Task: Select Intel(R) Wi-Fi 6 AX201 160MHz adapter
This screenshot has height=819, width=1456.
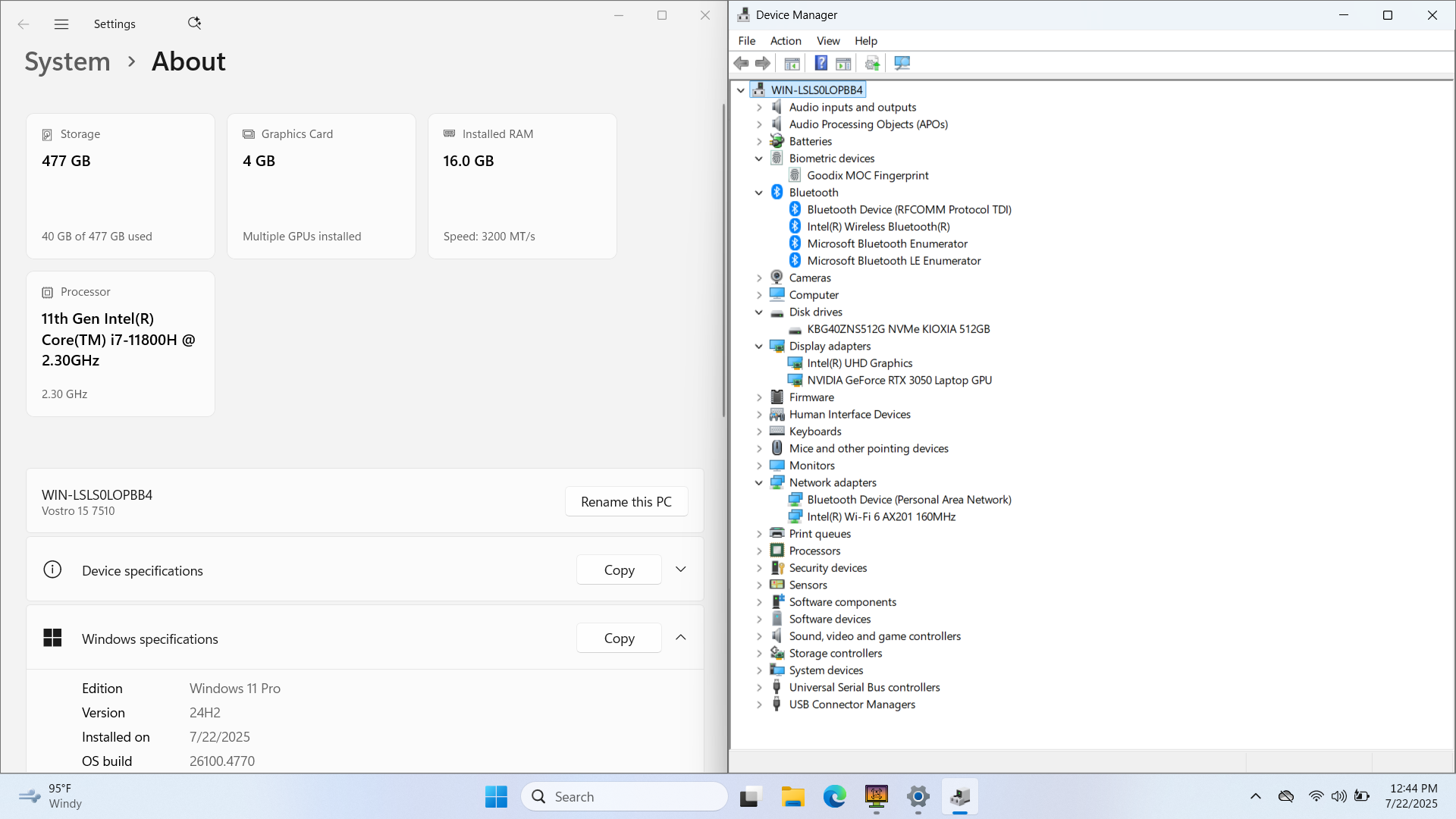Action: click(x=881, y=517)
